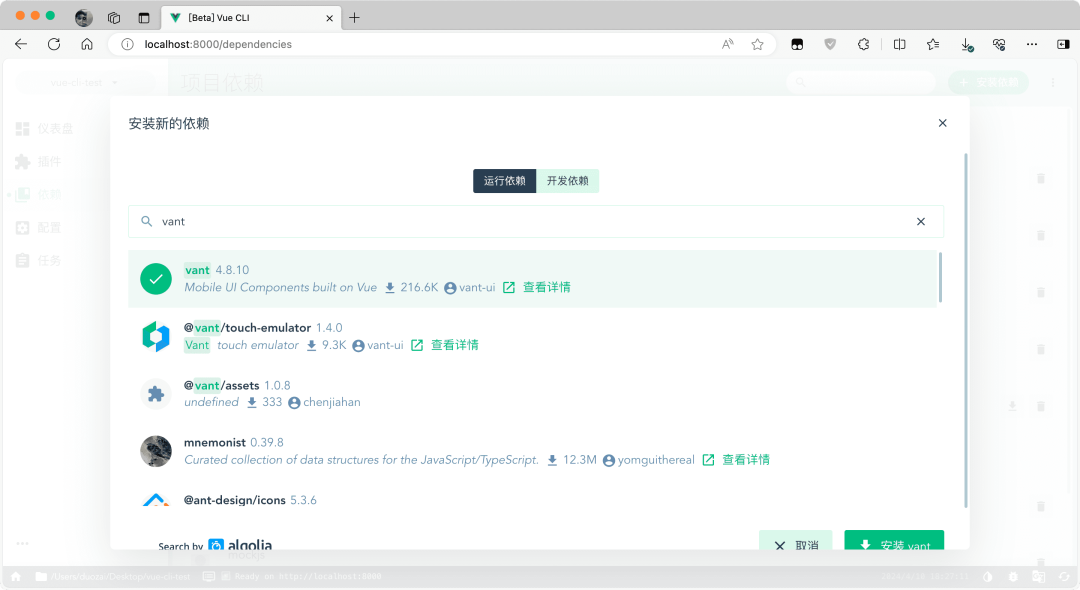Click the shield extension icon in toolbar

tap(830, 44)
